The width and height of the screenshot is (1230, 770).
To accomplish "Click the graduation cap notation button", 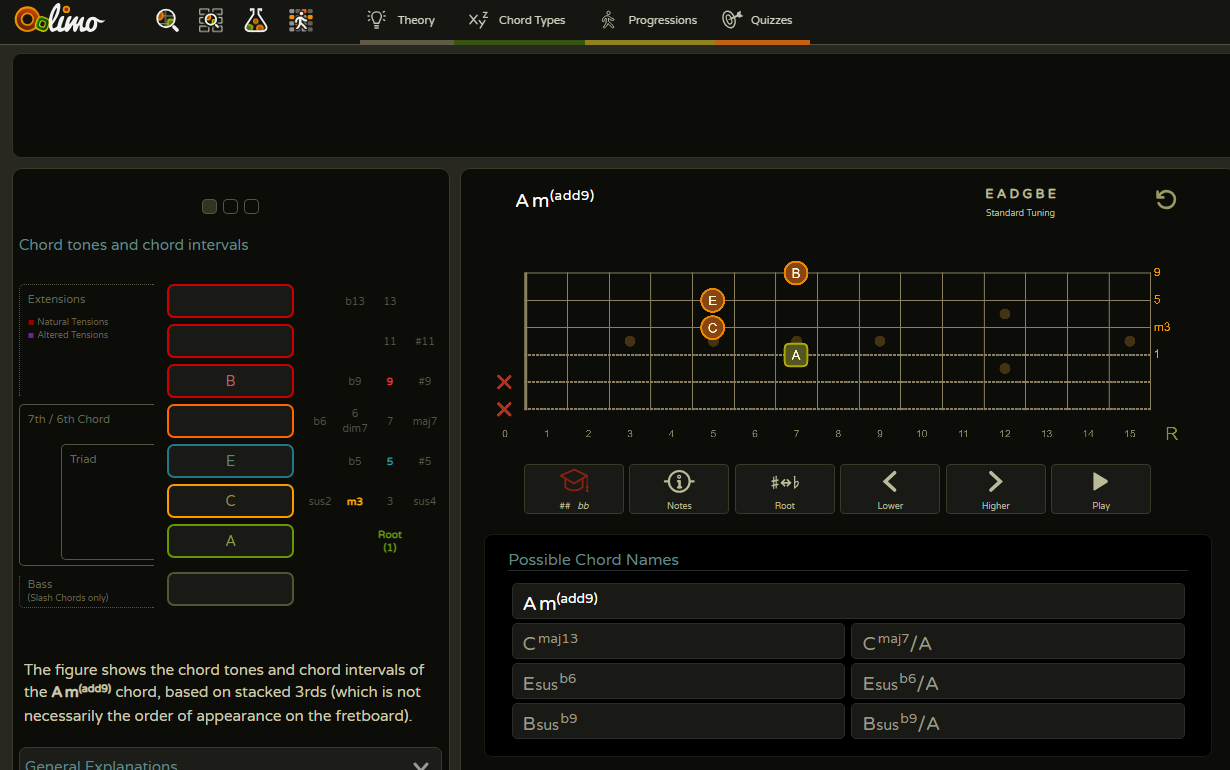I will tap(574, 489).
